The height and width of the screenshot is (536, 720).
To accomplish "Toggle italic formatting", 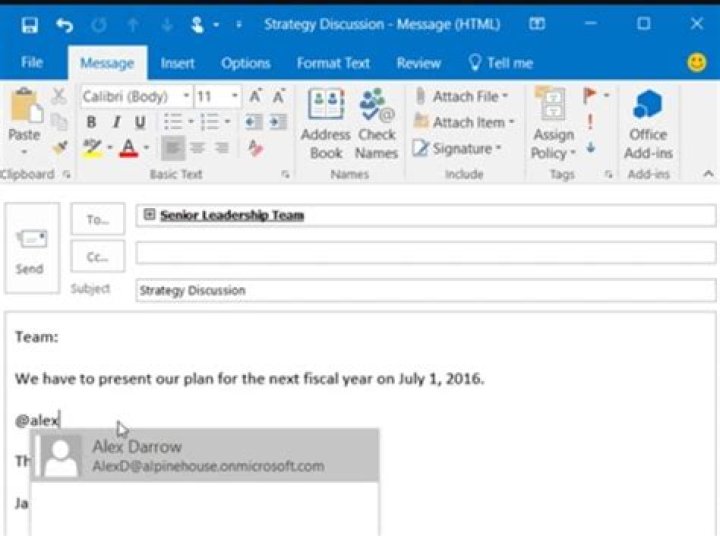I will [x=117, y=122].
